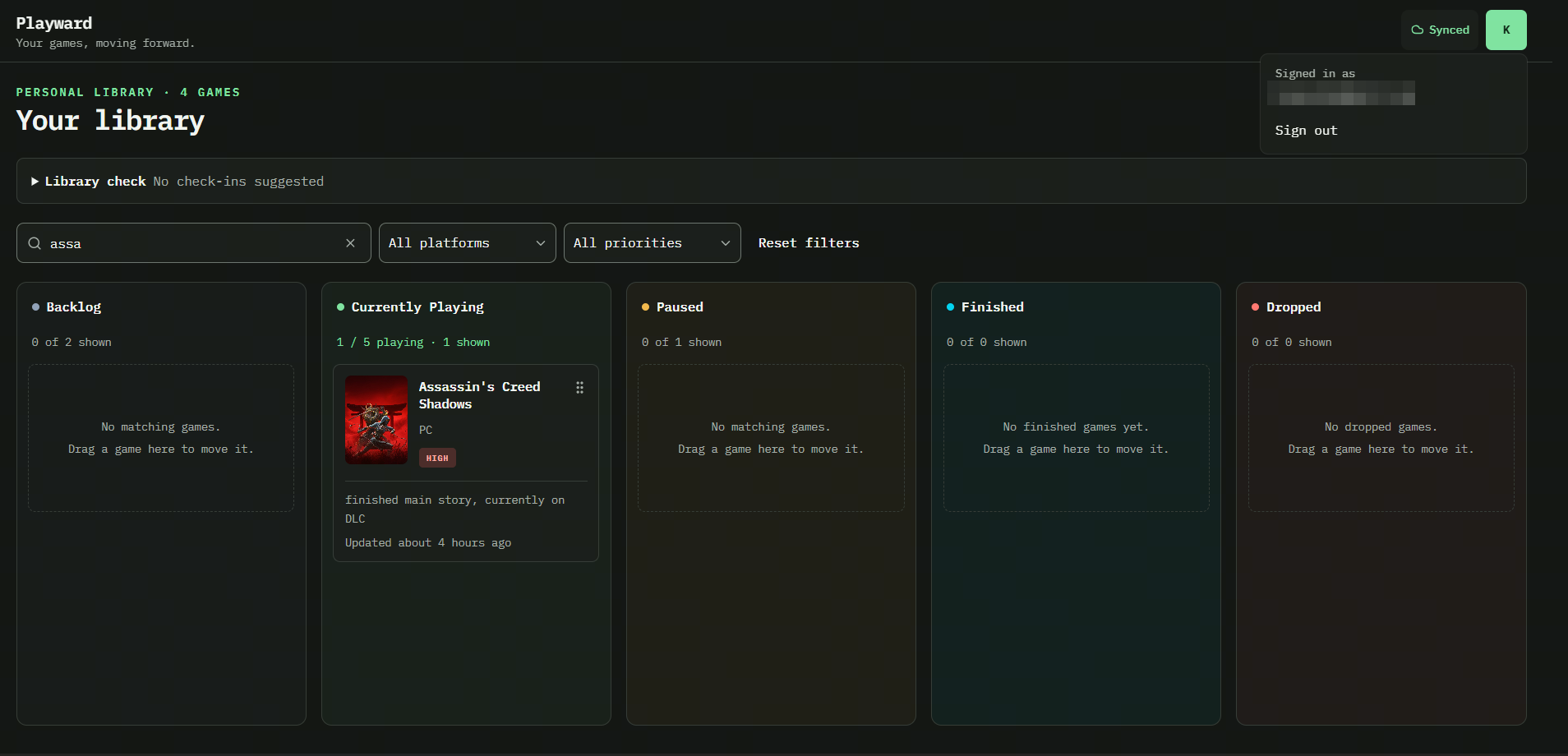Click Reset filters
The image size is (1568, 756).
pos(809,243)
